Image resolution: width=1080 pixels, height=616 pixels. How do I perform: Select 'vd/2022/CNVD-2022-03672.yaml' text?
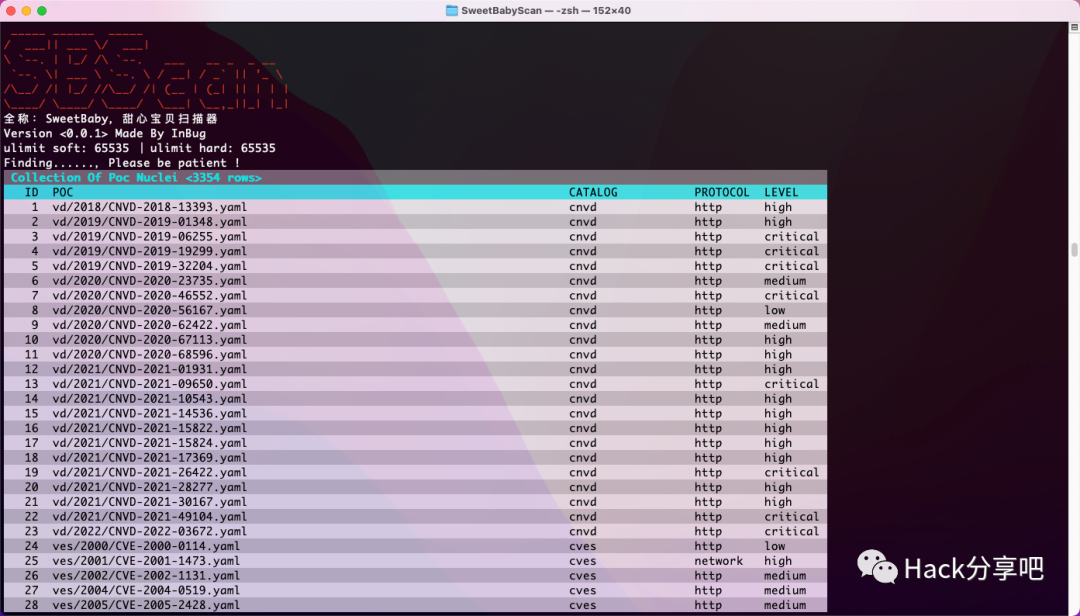pyautogui.click(x=149, y=531)
